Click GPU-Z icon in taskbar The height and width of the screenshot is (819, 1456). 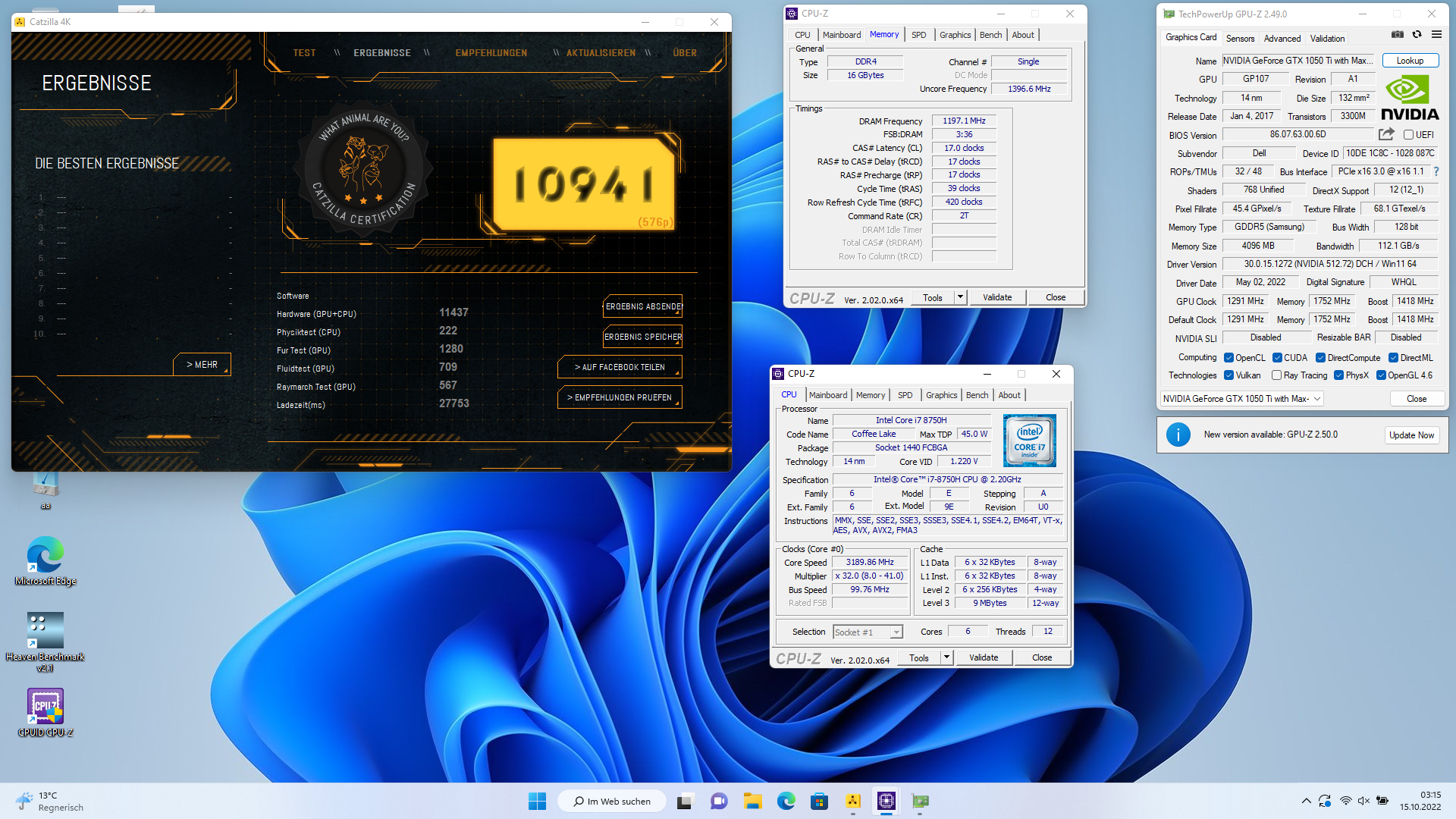[x=920, y=801]
